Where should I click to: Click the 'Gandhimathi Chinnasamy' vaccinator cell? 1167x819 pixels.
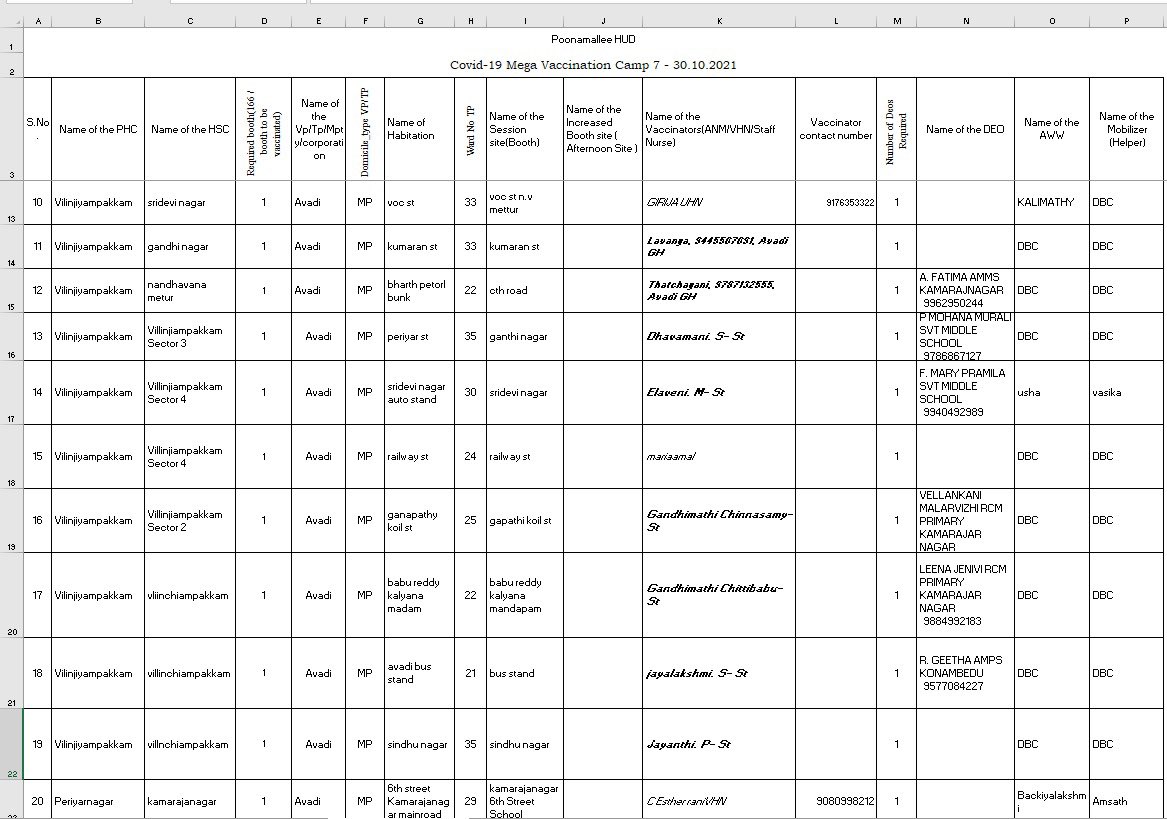coord(719,520)
